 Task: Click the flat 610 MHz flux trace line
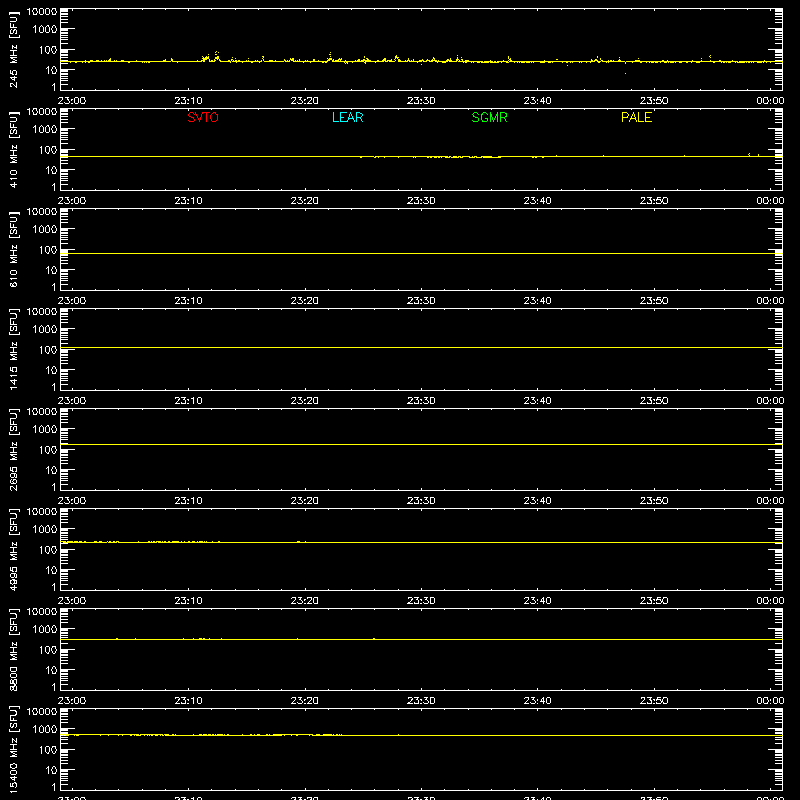pyautogui.click(x=421, y=253)
